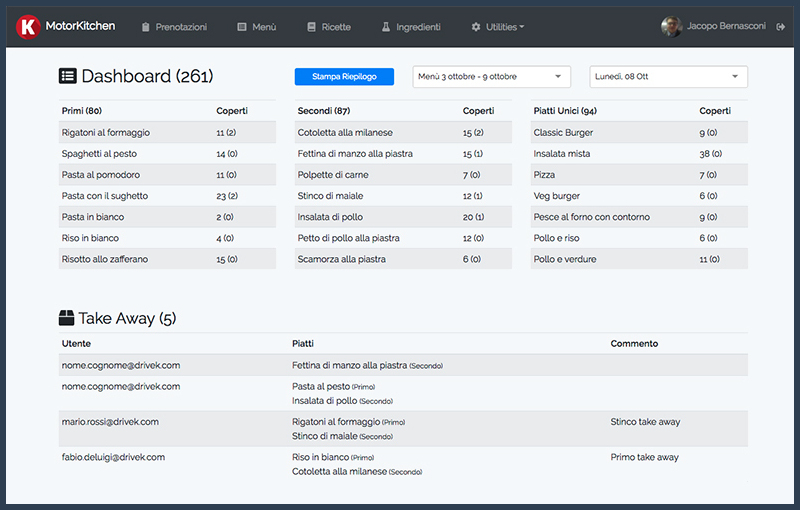Click the Take Away box icon
This screenshot has width=800, height=510.
pos(67,318)
